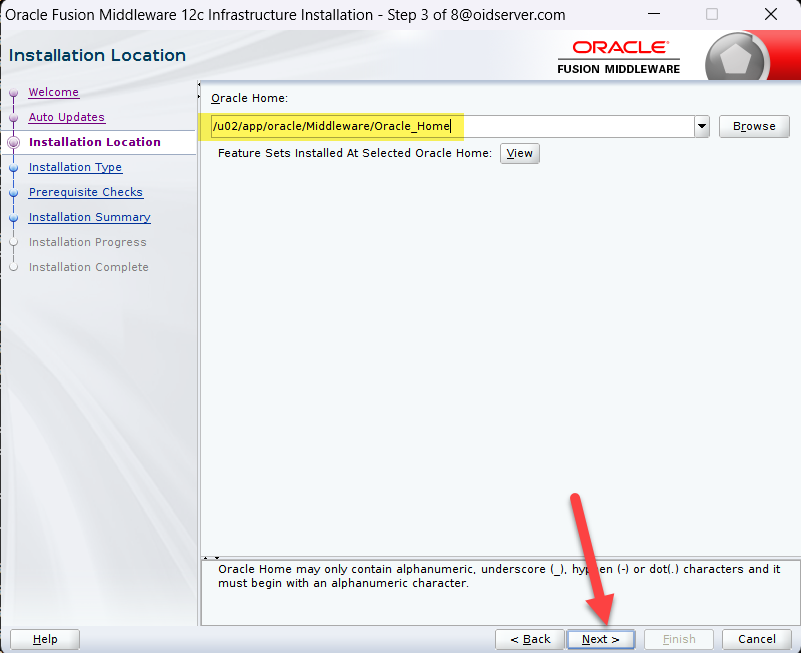The image size is (801, 653).
Task: Cancel the installation
Action: 756,639
